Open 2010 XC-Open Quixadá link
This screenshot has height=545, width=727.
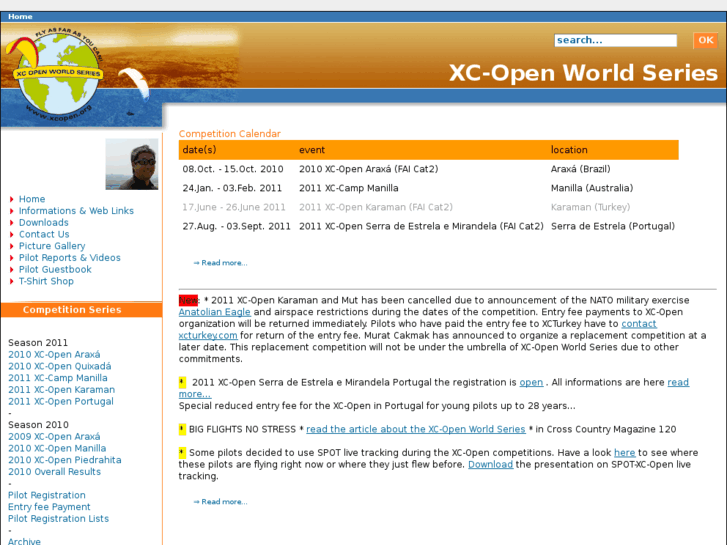[60, 366]
